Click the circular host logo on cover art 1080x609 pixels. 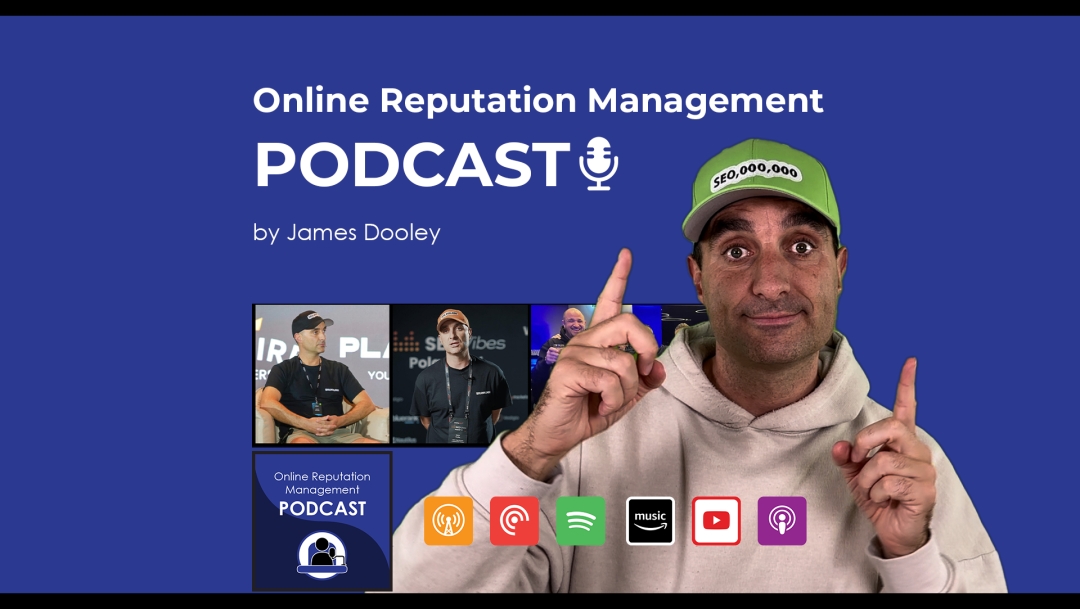[322, 555]
